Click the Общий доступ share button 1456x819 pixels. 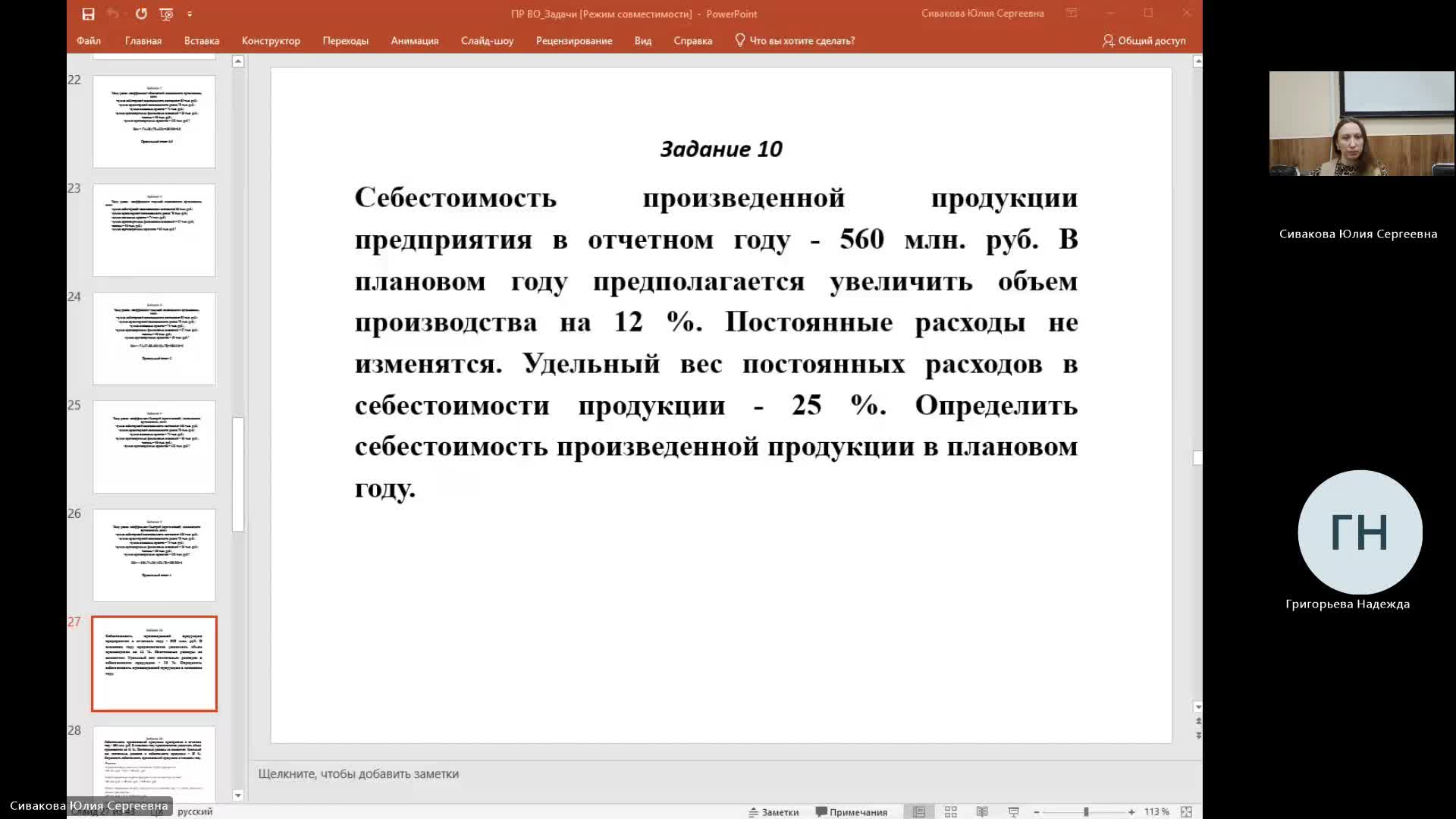[x=1144, y=41]
